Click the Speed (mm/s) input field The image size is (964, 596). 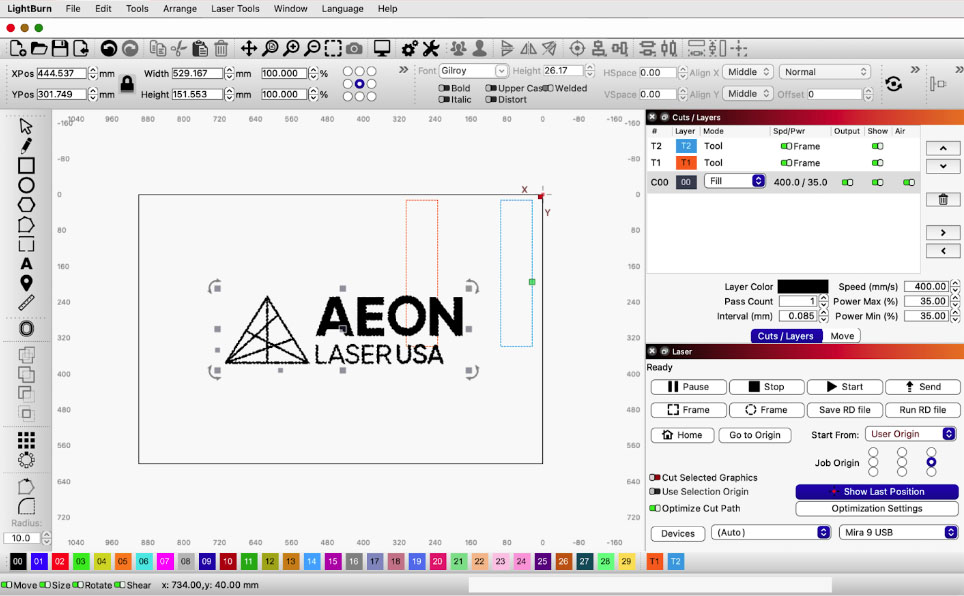tap(927, 286)
